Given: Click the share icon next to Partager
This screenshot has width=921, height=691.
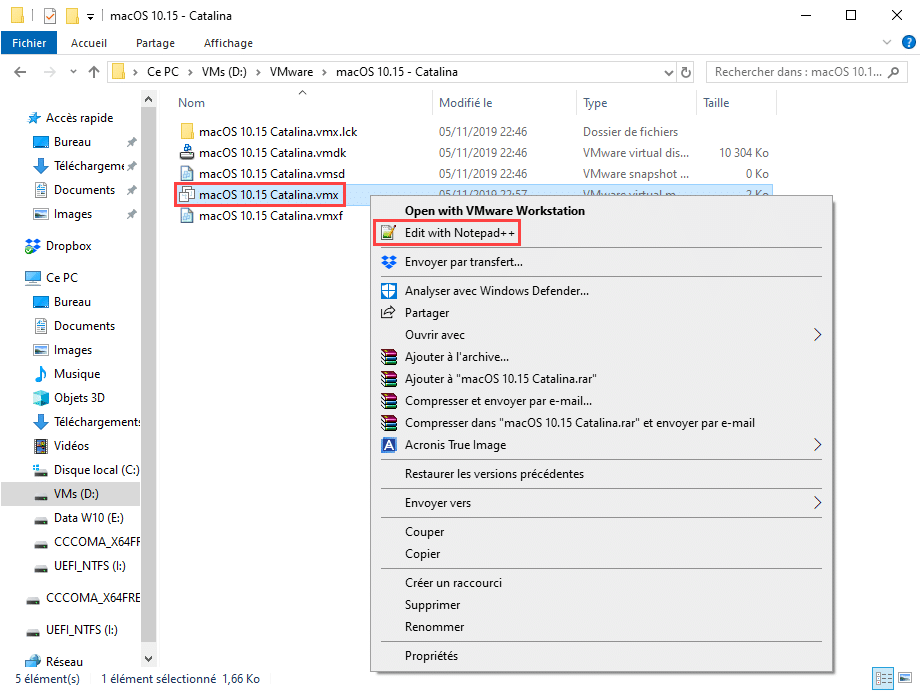Looking at the screenshot, I should (x=388, y=313).
